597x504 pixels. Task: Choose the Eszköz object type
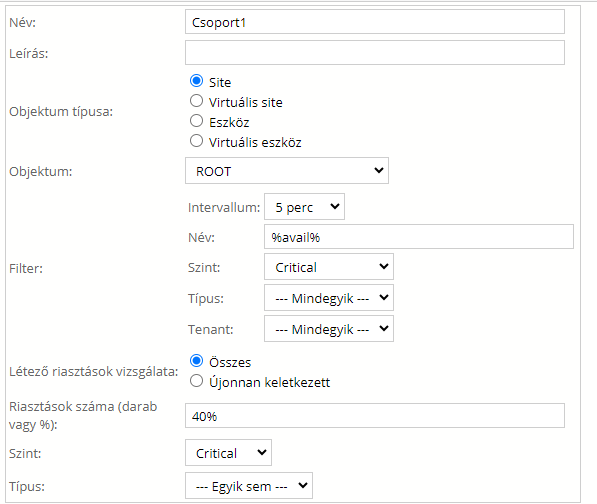(x=196, y=121)
